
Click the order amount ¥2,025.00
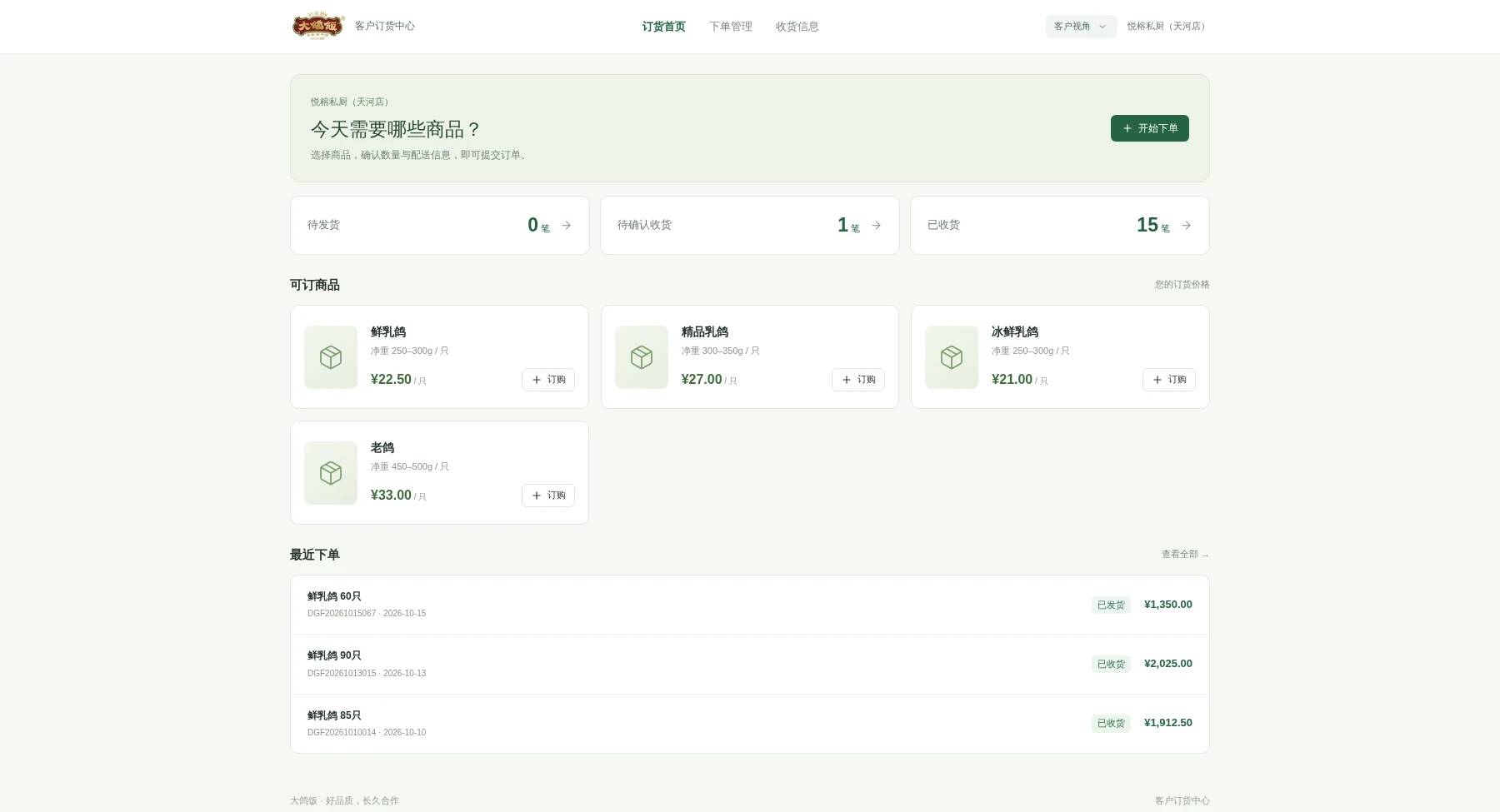[x=1168, y=664]
